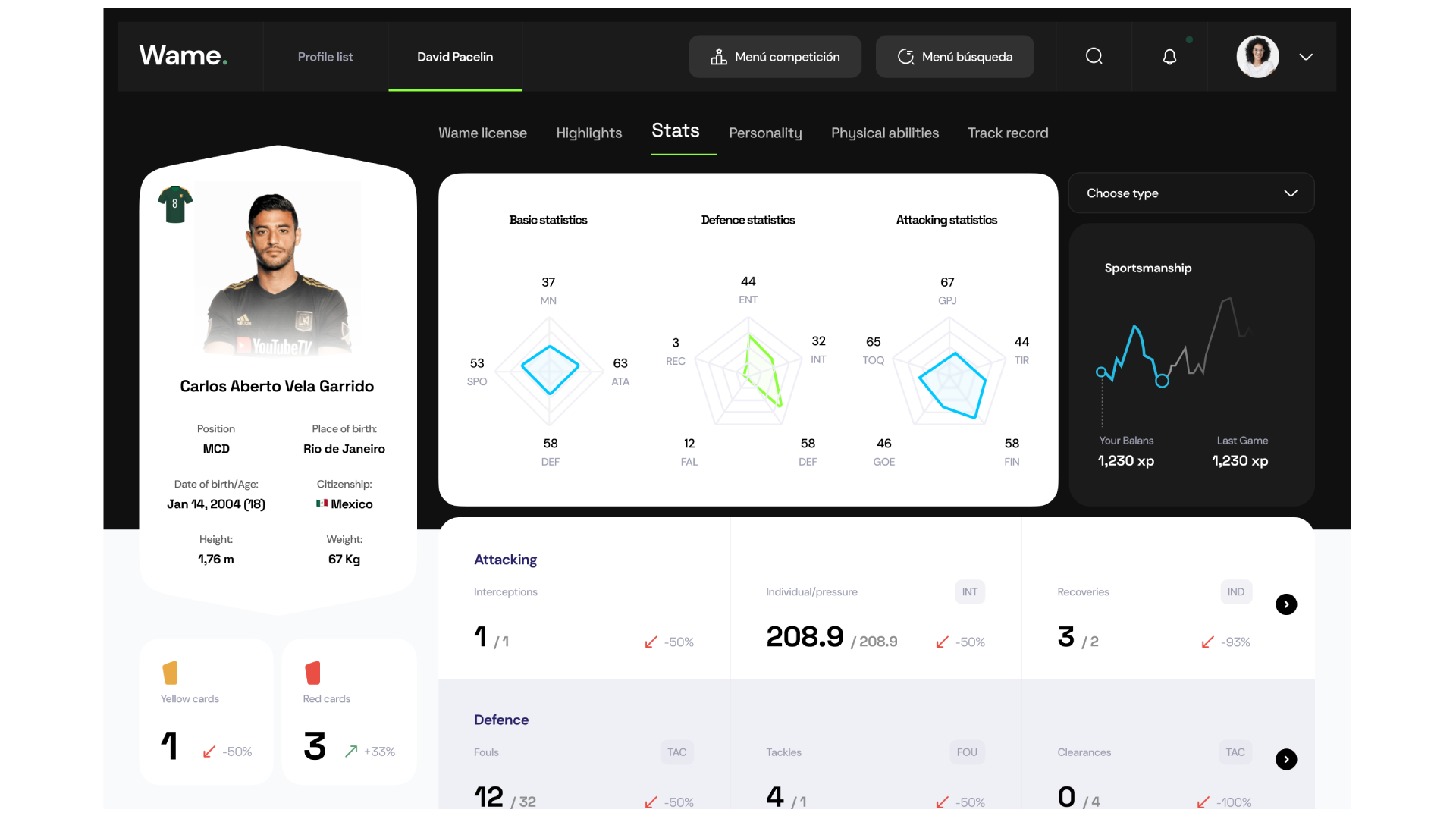Click Clearances -100% trend arrow
This screenshot has height=819, width=1456.
click(1203, 802)
